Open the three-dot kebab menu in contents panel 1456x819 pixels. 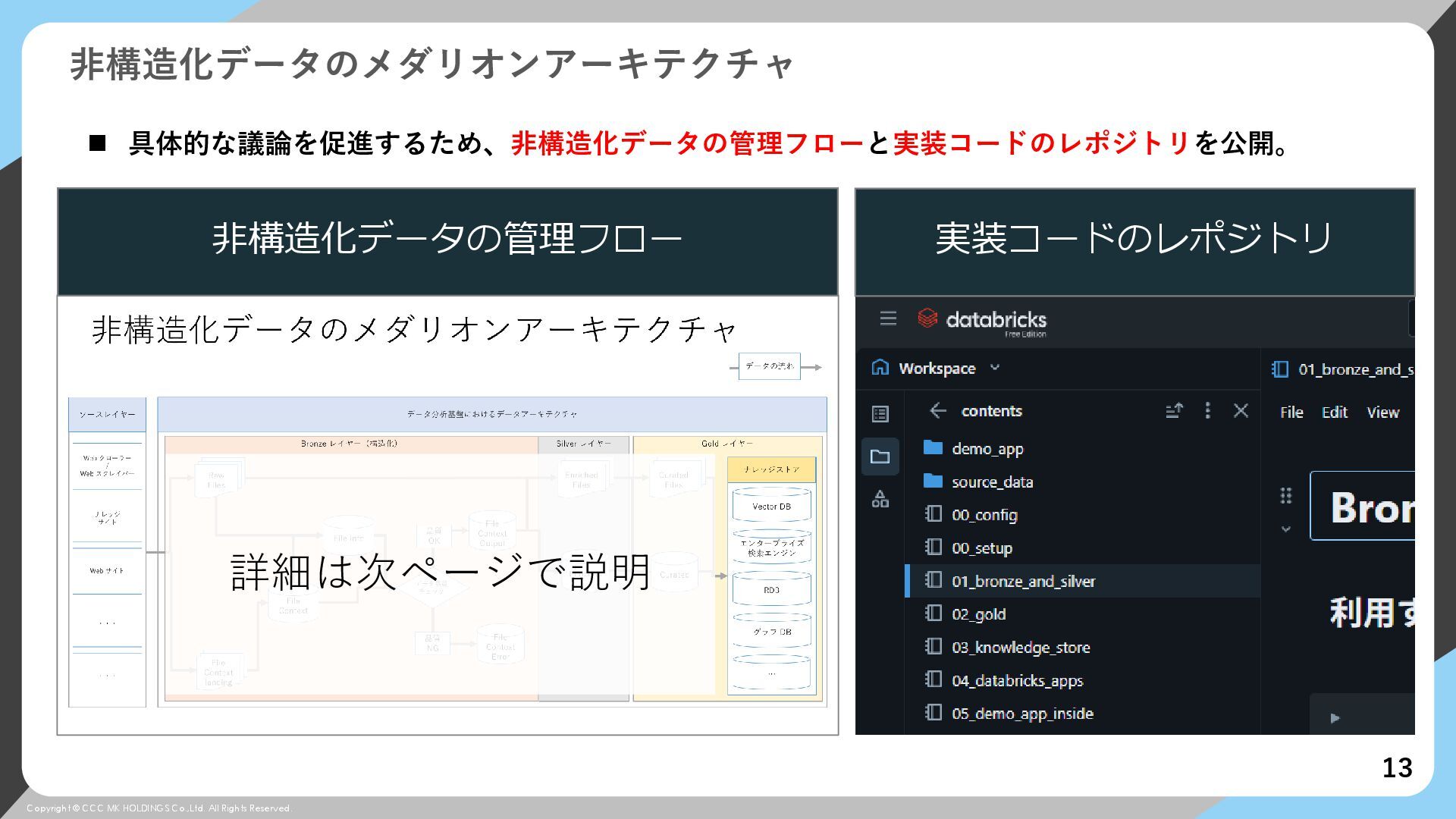(x=1208, y=411)
